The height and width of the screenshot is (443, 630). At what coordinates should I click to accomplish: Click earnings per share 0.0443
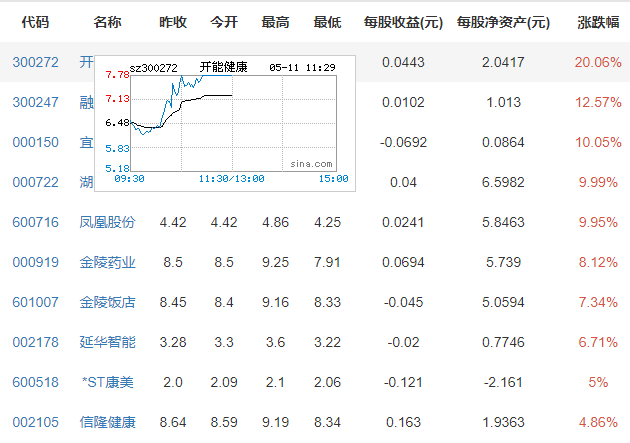403,62
